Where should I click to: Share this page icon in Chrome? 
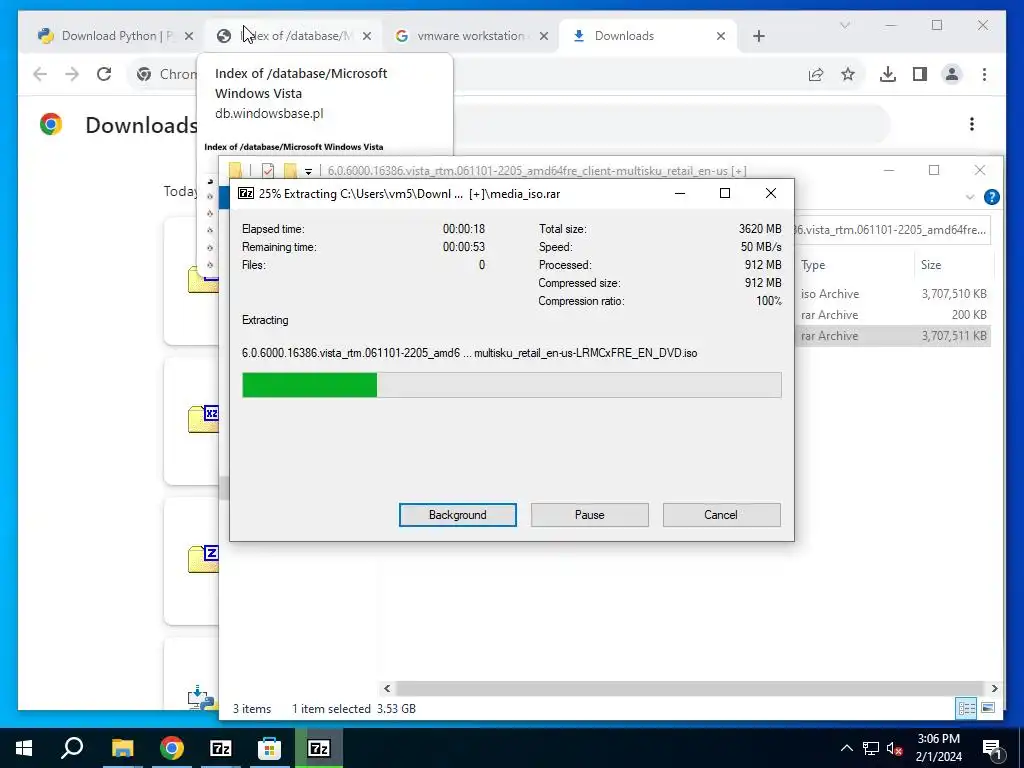click(x=816, y=74)
